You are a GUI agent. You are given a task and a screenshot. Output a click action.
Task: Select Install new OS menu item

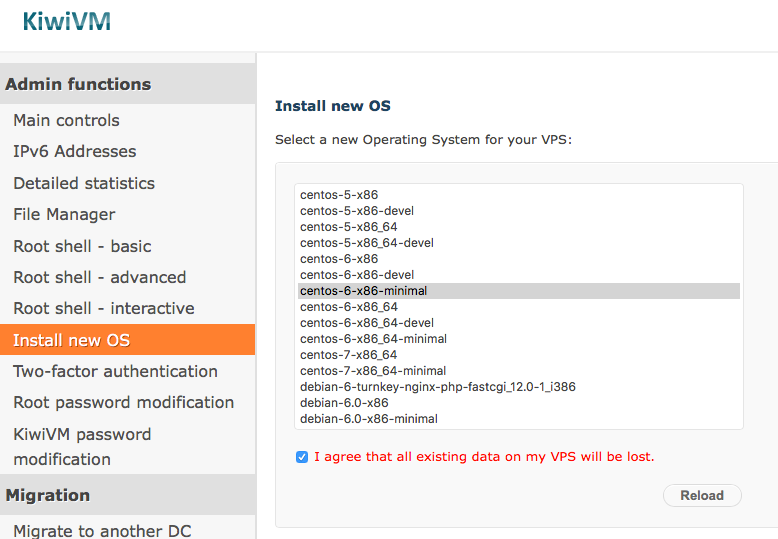tap(128, 340)
